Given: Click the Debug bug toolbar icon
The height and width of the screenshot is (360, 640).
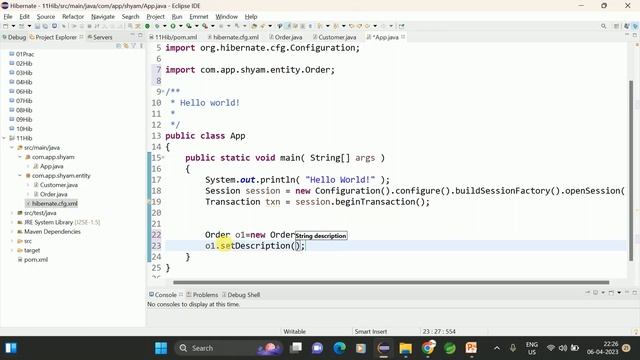Looking at the screenshot, I should click(157, 26).
